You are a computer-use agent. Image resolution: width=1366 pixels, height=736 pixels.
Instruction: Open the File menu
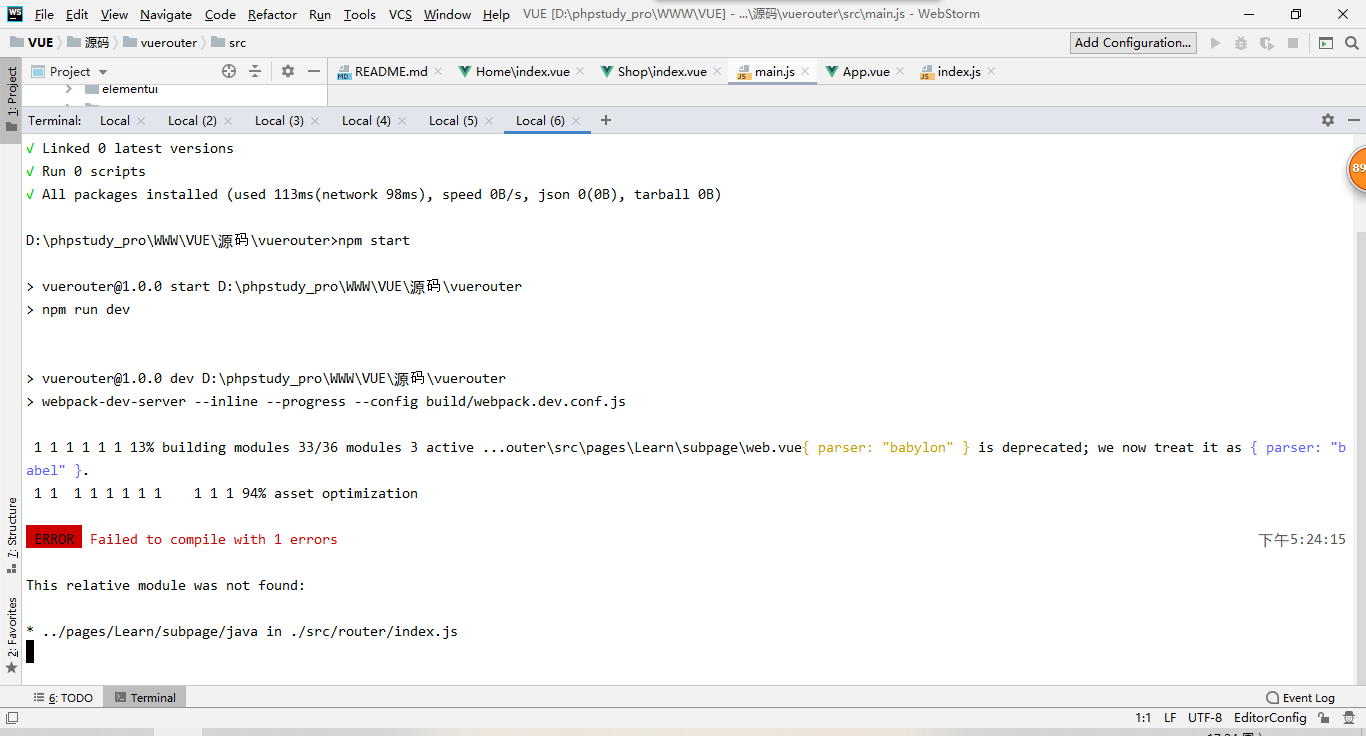pyautogui.click(x=44, y=14)
